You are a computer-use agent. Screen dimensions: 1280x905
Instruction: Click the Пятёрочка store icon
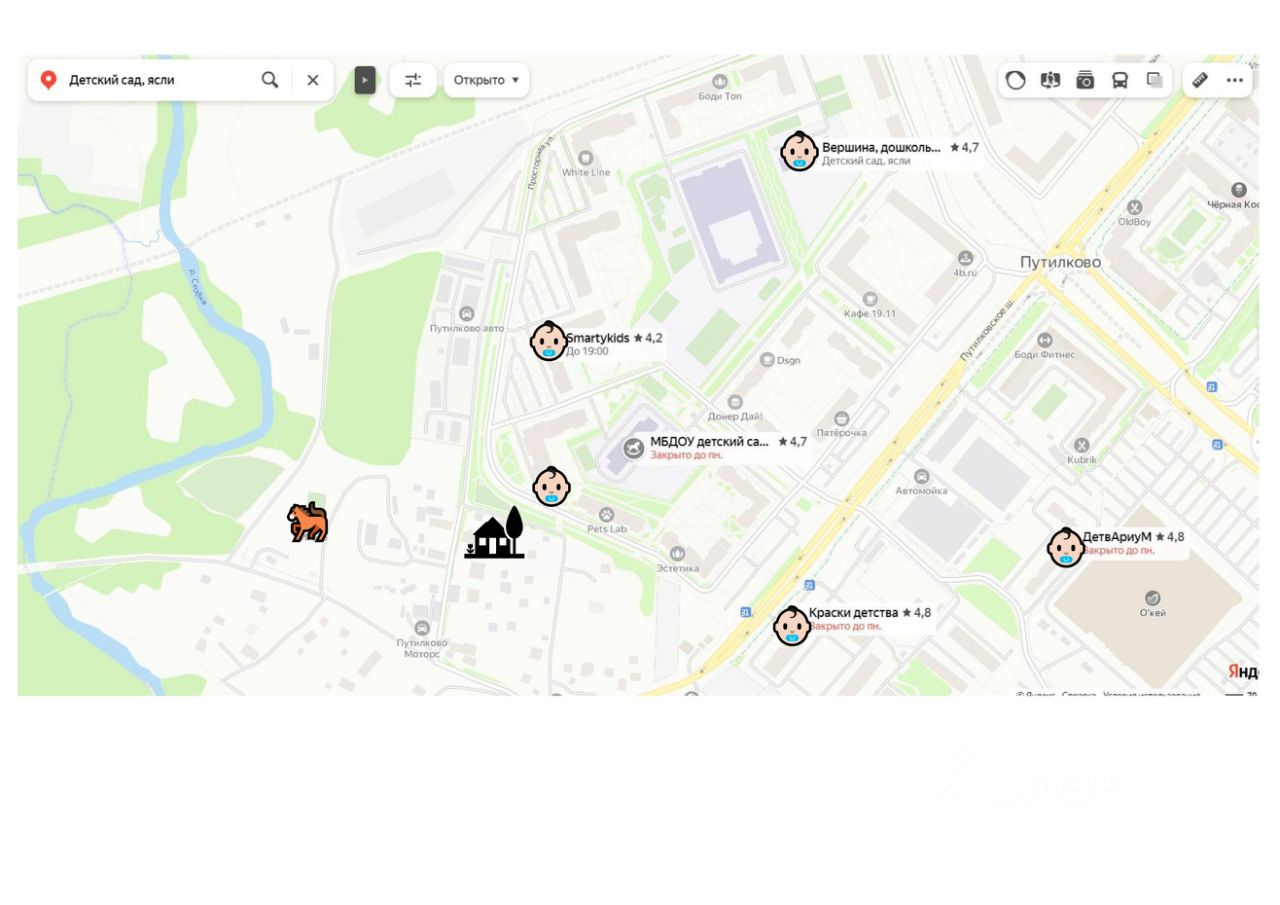click(x=841, y=418)
